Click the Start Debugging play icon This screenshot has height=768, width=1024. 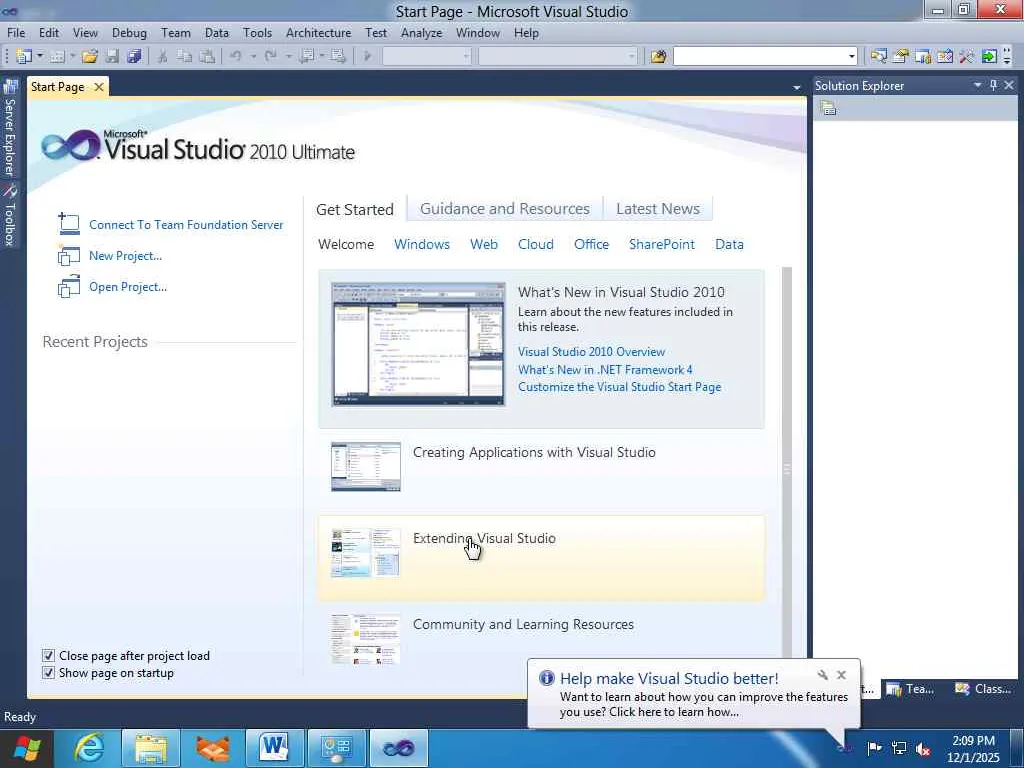367,56
